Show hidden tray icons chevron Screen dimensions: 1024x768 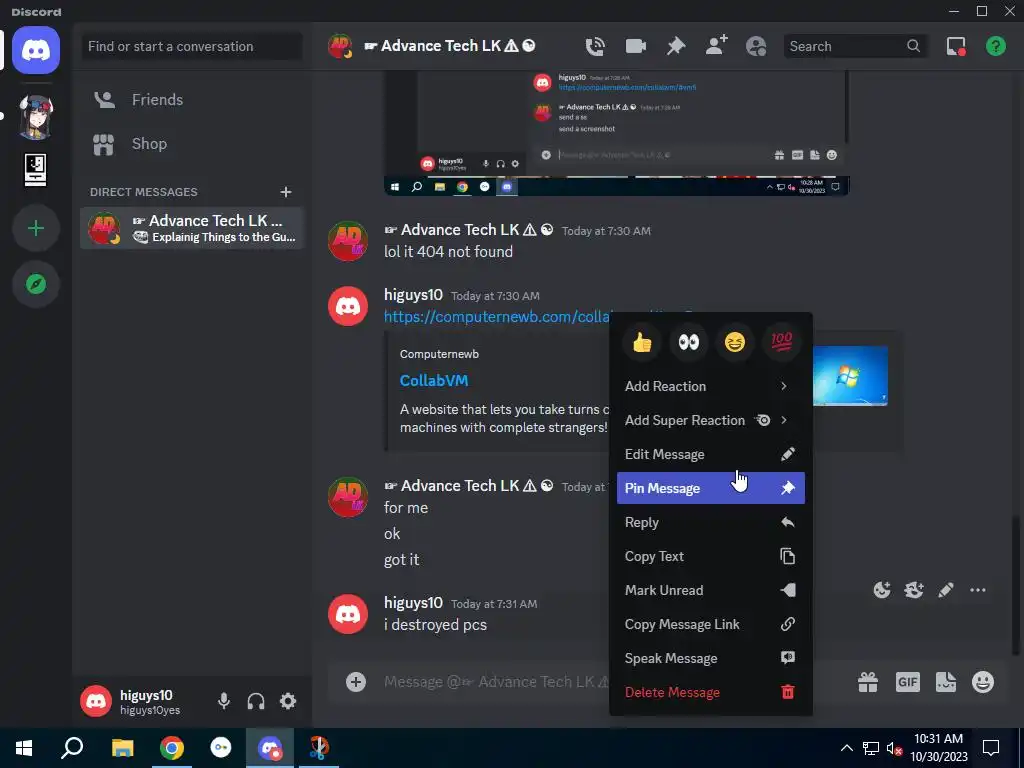[846, 748]
